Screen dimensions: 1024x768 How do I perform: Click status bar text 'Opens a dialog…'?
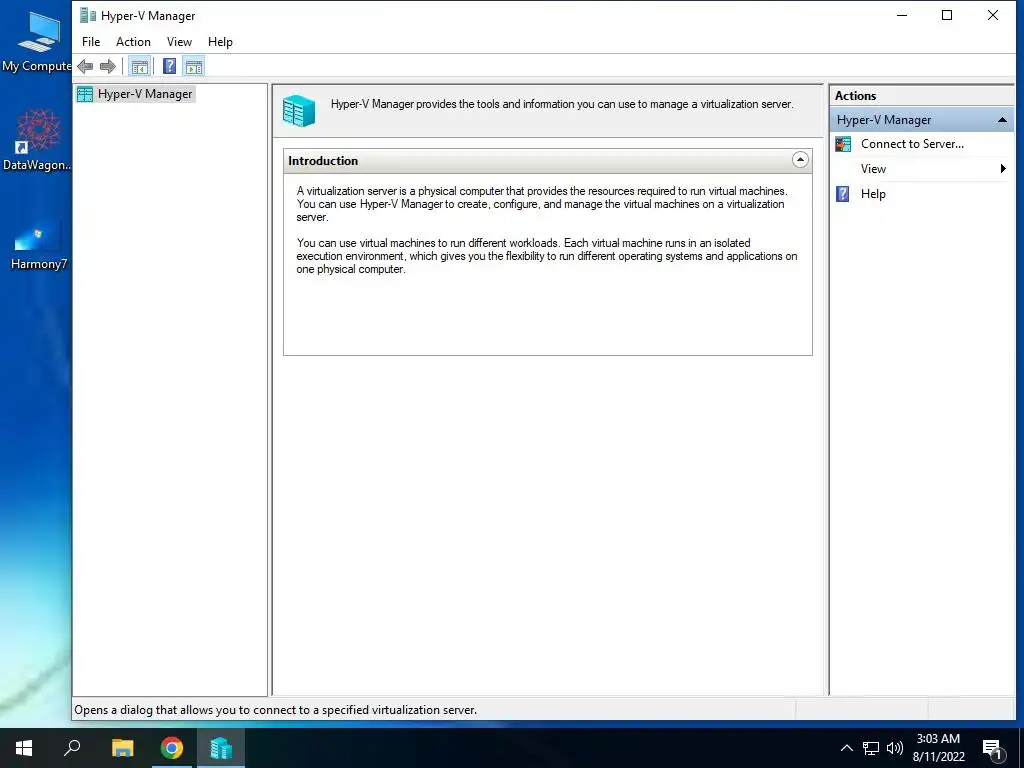276,710
